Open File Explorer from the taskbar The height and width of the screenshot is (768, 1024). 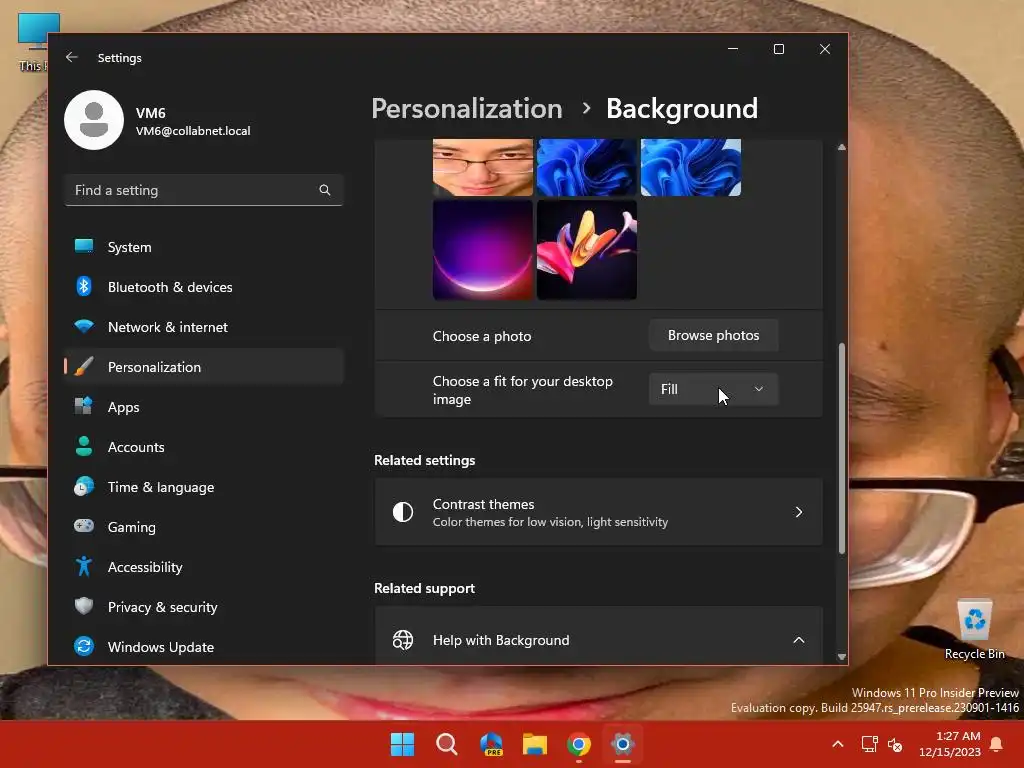pyautogui.click(x=535, y=744)
